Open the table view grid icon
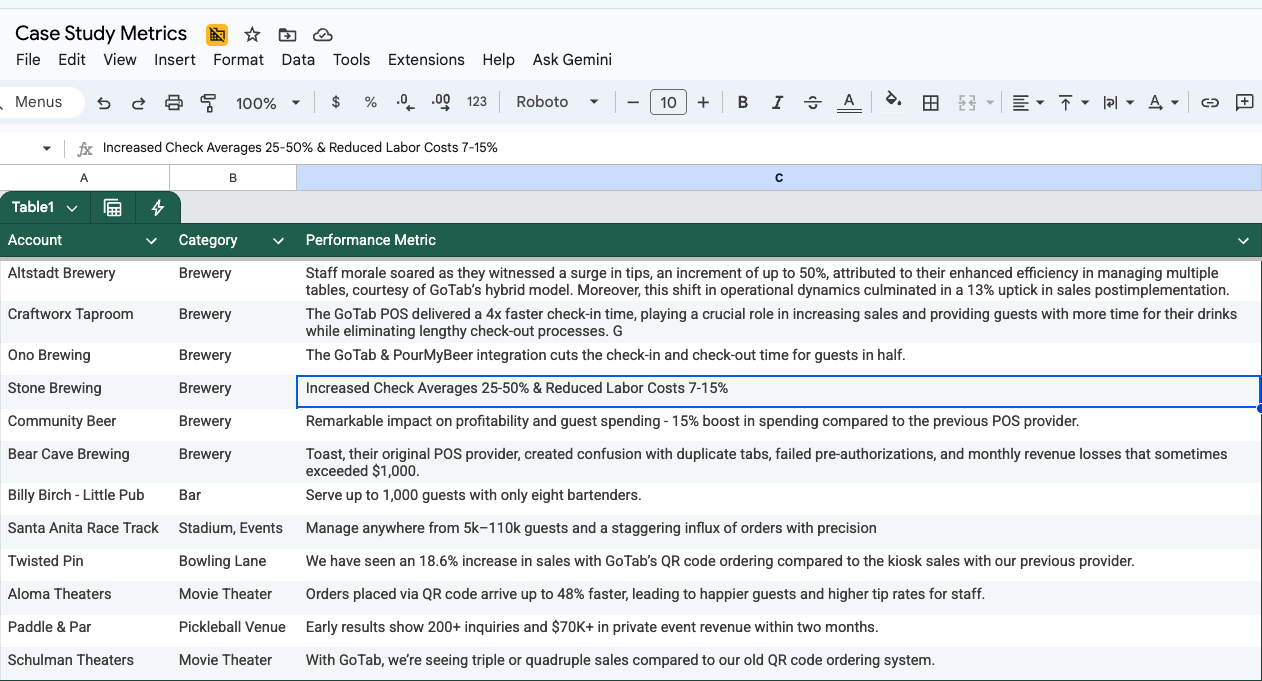Screen dimensions: 1262x681 coord(113,208)
